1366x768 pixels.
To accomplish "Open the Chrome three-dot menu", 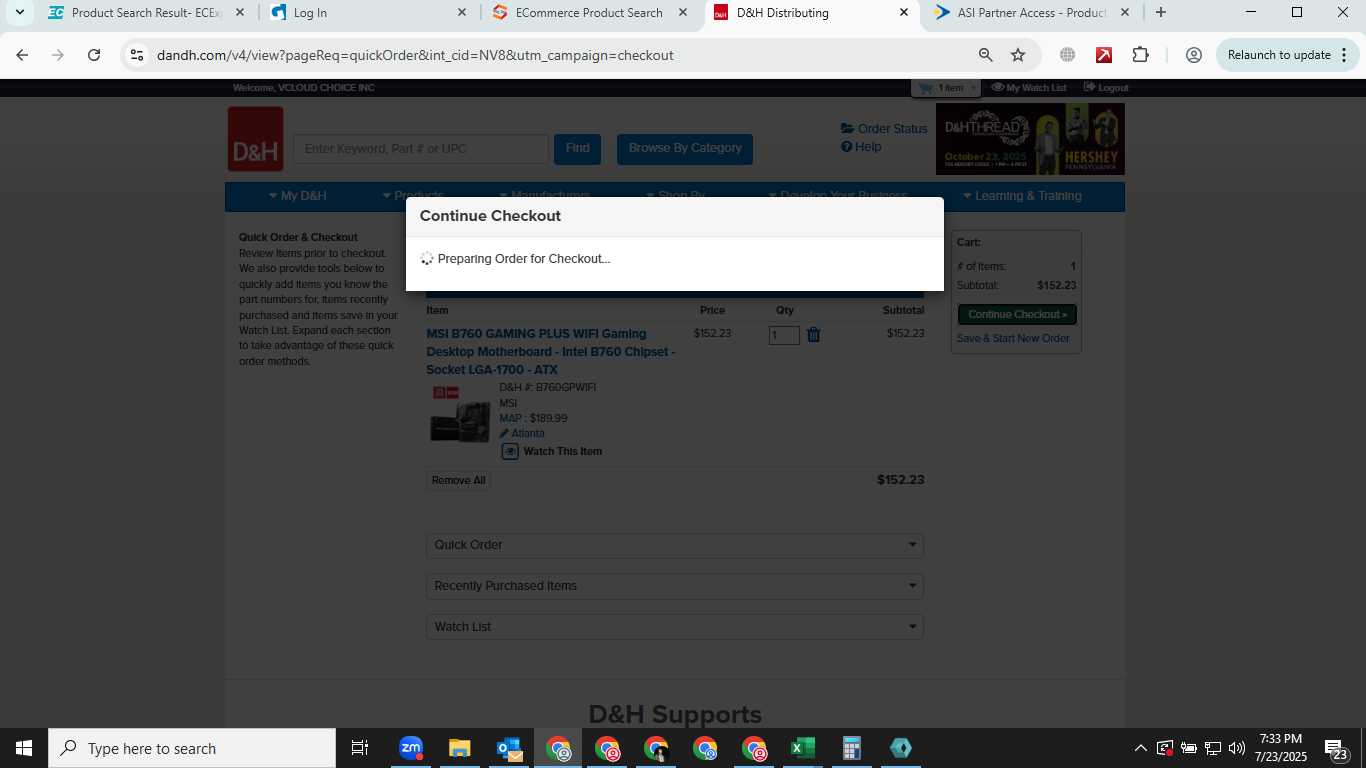I will pos(1342,55).
